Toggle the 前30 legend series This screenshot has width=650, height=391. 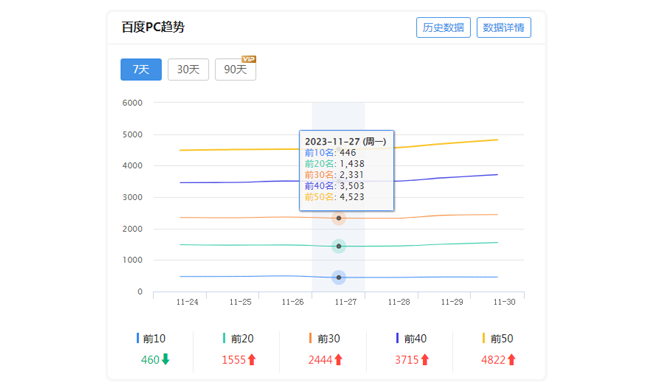coord(325,338)
